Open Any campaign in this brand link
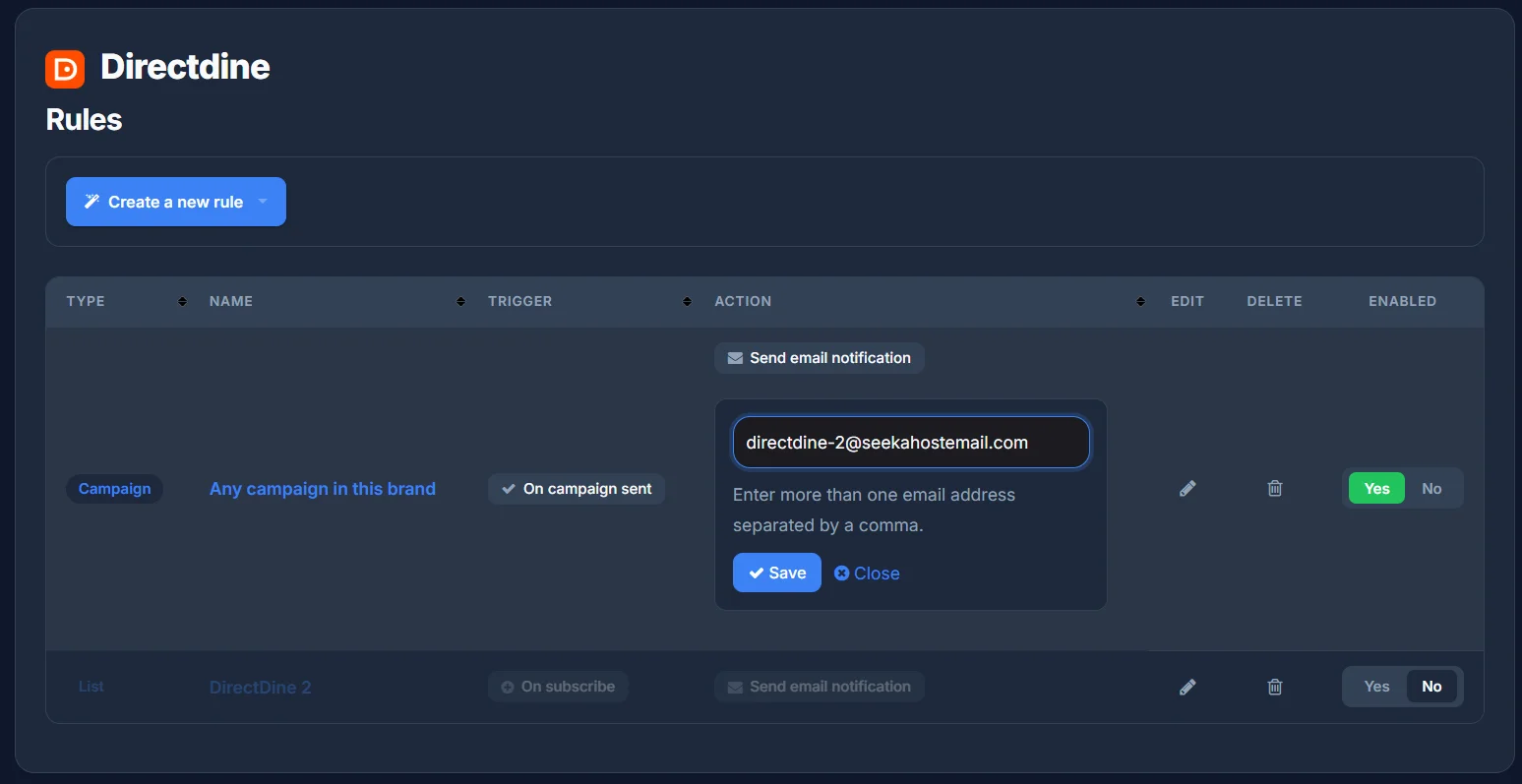Viewport: 1522px width, 784px height. tap(323, 489)
